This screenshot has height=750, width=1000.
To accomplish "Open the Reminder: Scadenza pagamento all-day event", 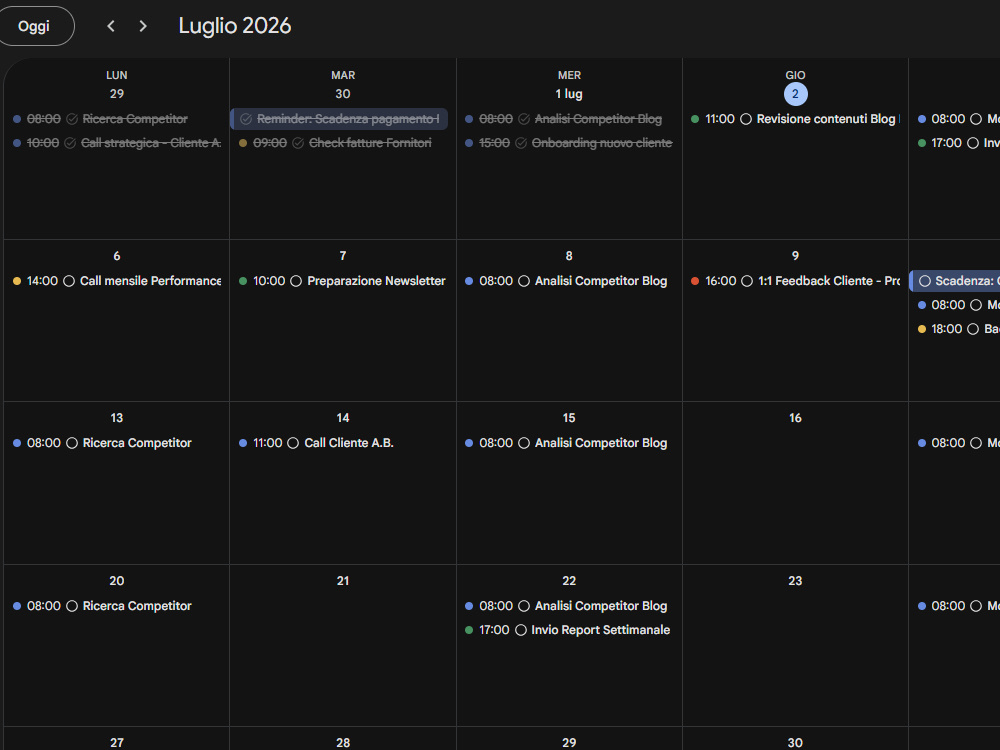I will (339, 119).
